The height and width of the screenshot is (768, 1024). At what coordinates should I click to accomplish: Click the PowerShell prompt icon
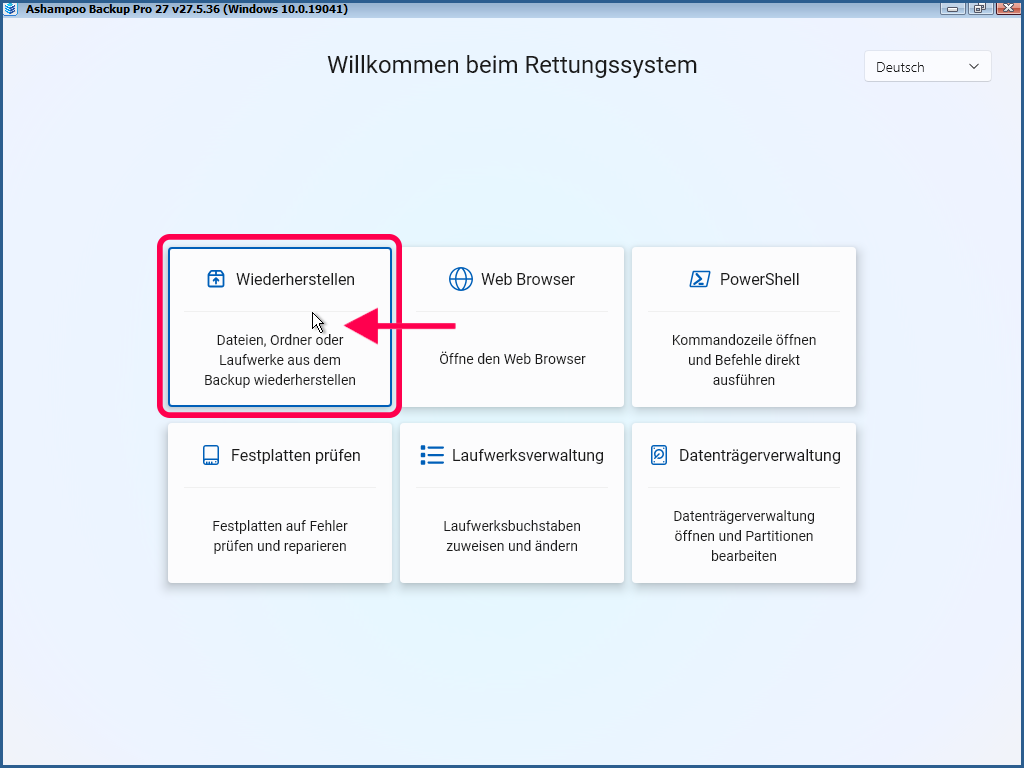(x=699, y=279)
